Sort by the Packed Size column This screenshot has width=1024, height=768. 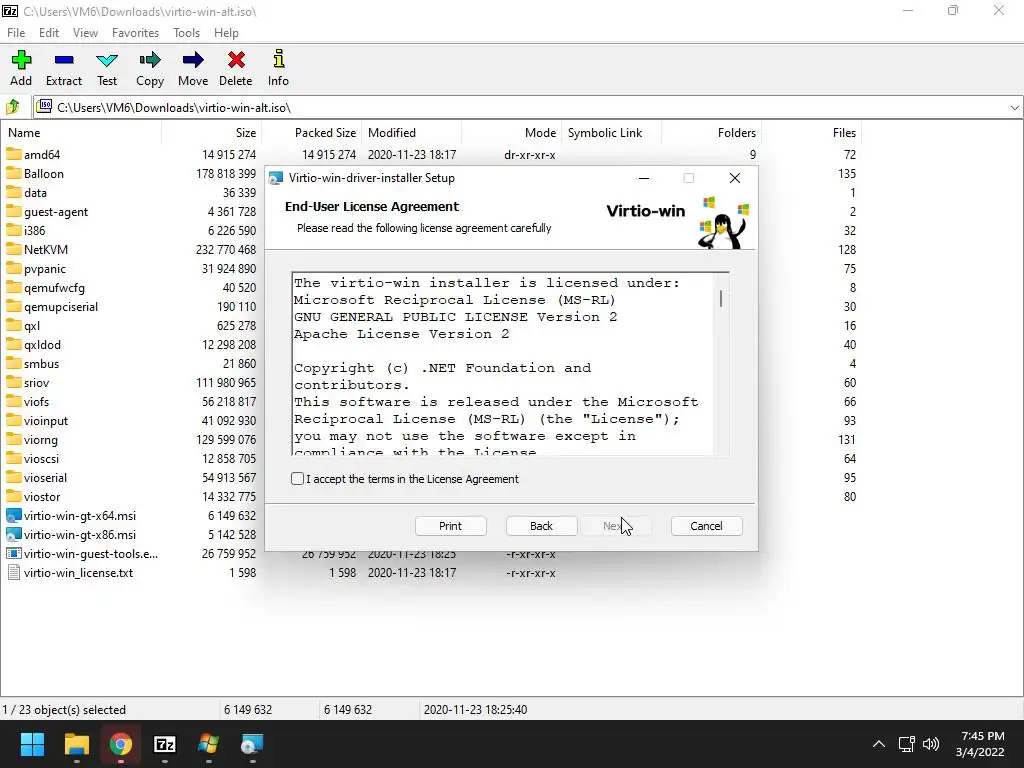312,133
